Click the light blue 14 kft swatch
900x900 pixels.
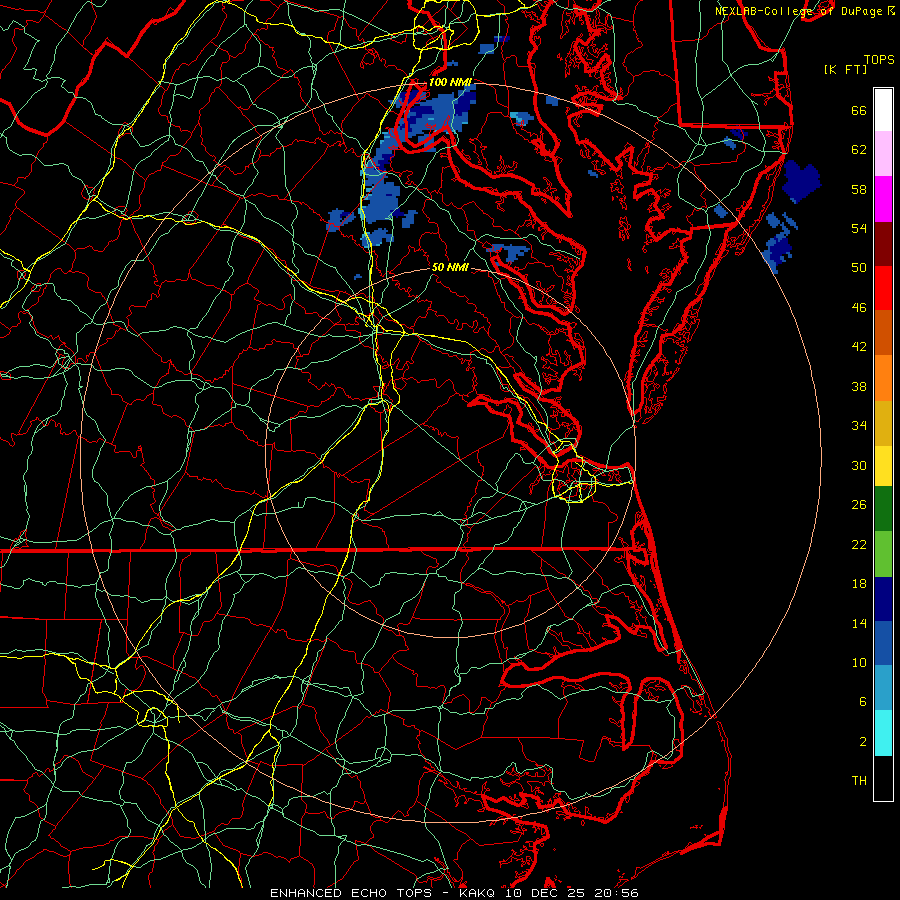[x=883, y=687]
